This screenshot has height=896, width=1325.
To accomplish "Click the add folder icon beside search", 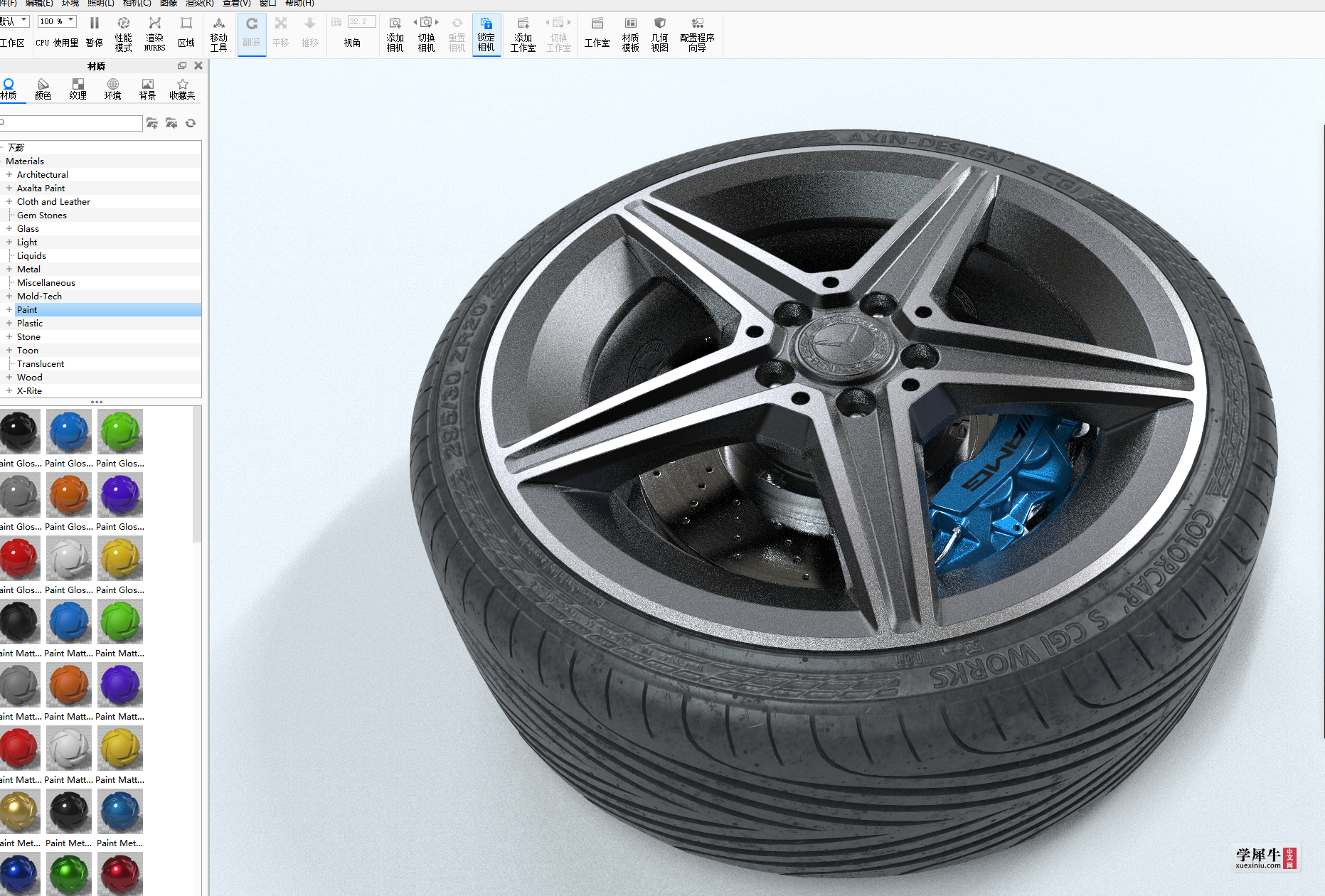I will click(152, 123).
